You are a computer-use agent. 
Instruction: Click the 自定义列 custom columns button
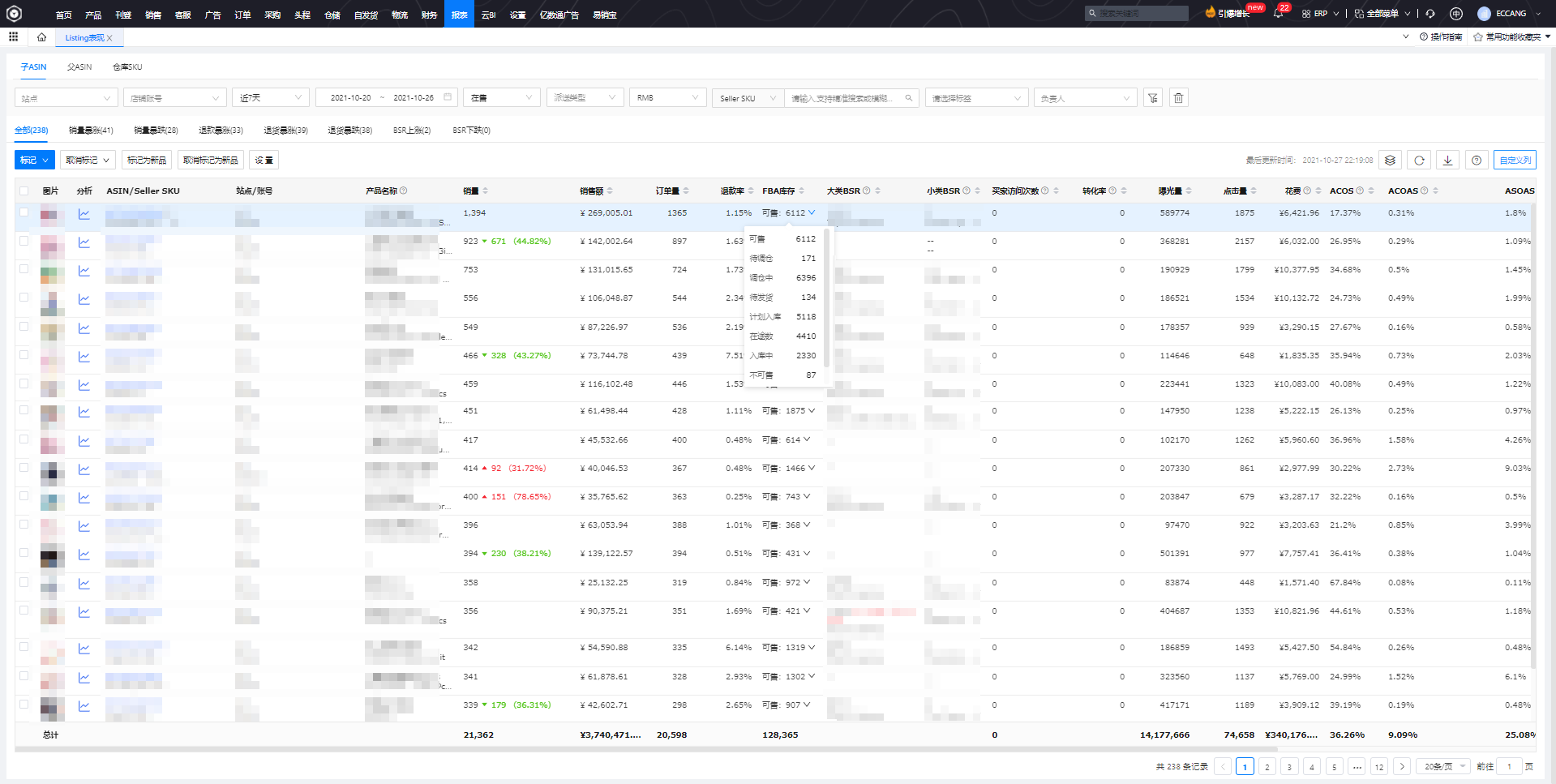[x=1515, y=161]
